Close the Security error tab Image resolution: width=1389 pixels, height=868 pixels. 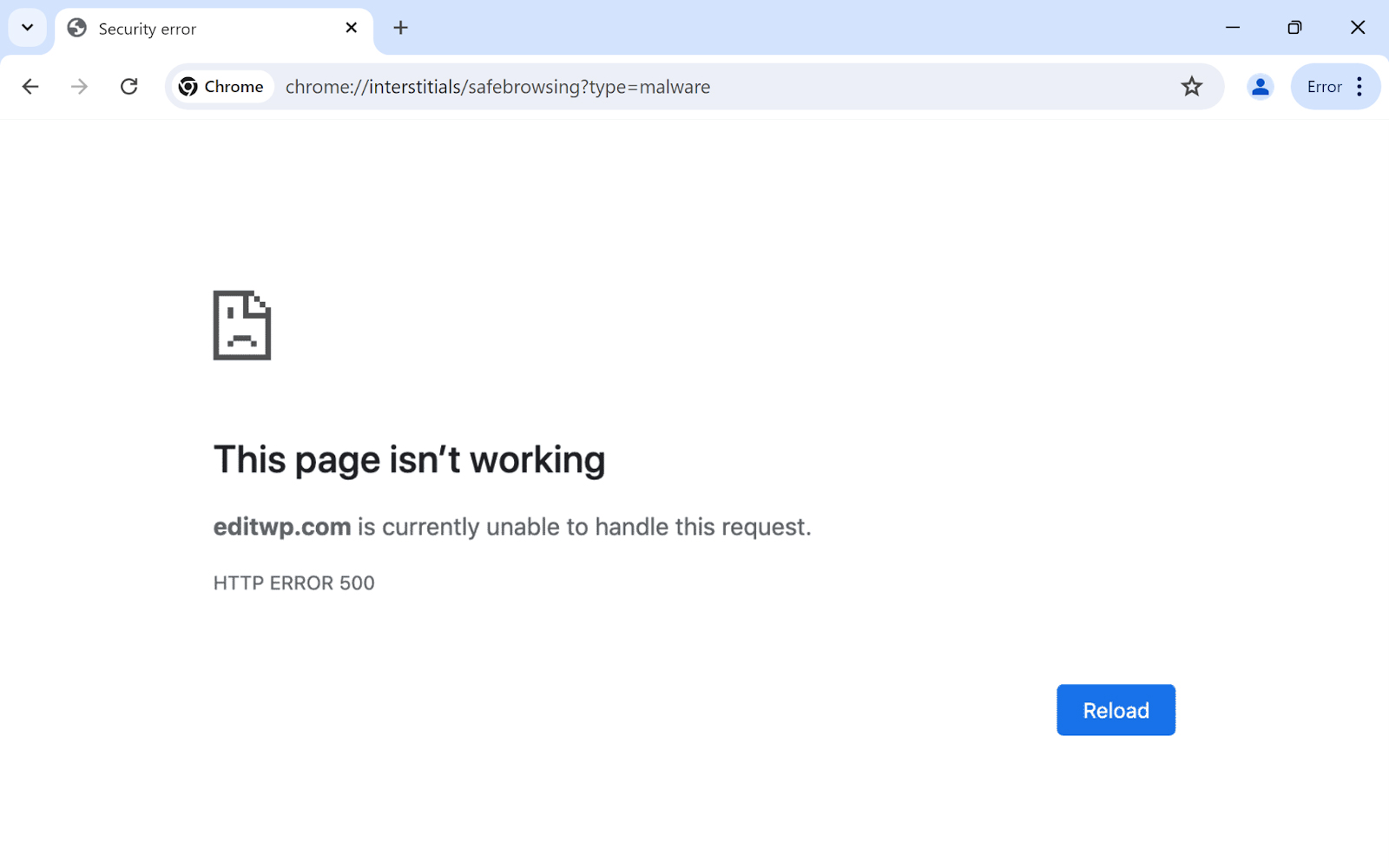pyautogui.click(x=352, y=28)
